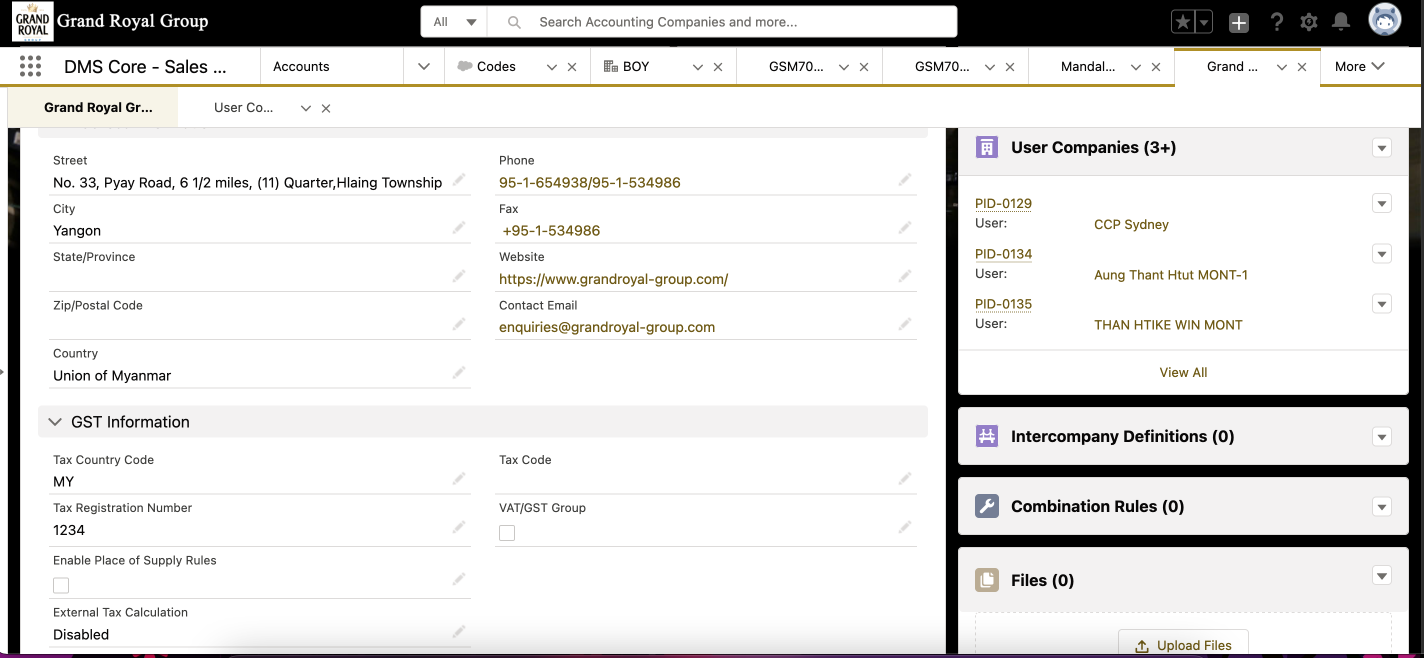Switch to the Mandal... tab
Screen dimensions: 1424x658
[x=1088, y=67]
